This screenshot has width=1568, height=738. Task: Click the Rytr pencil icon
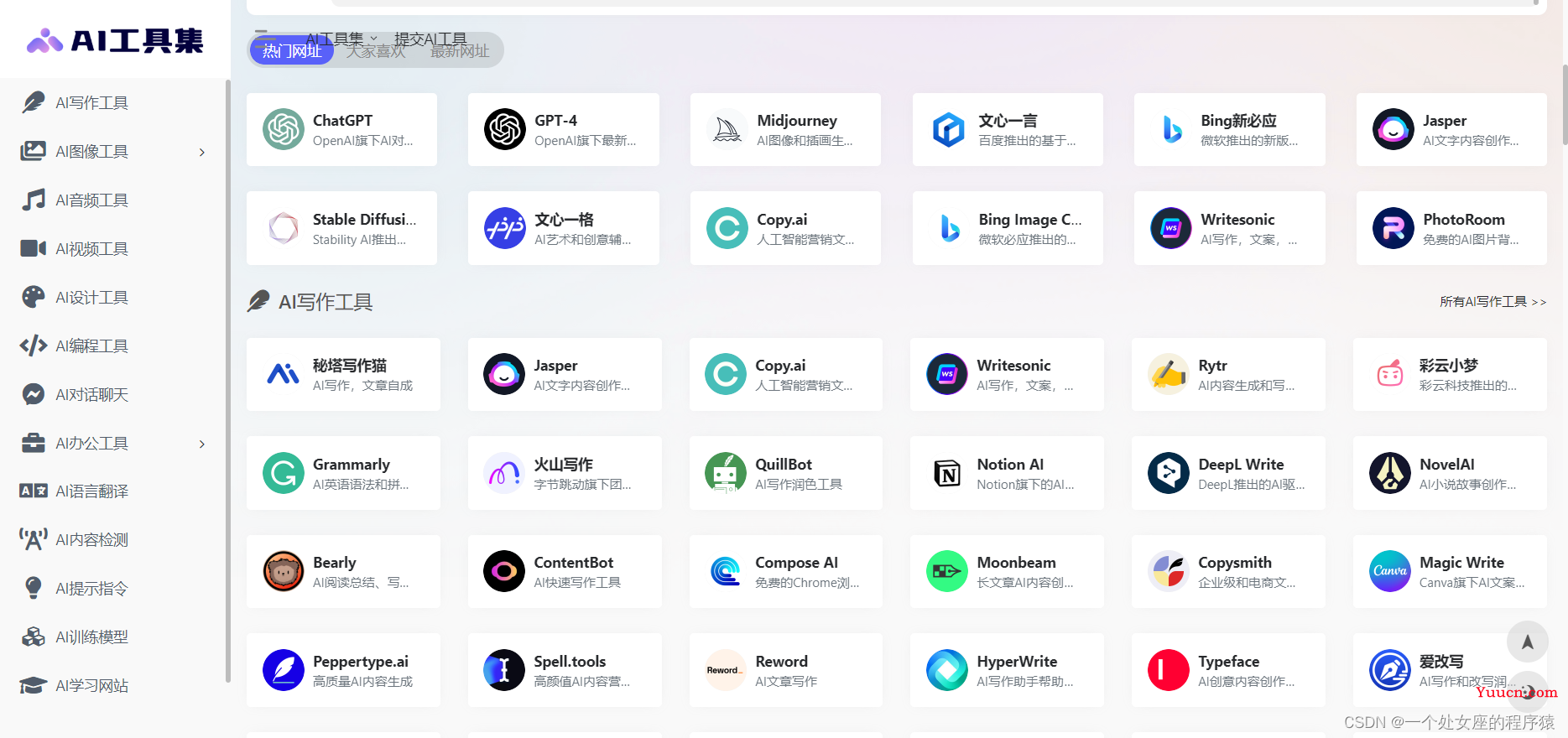tap(1169, 374)
